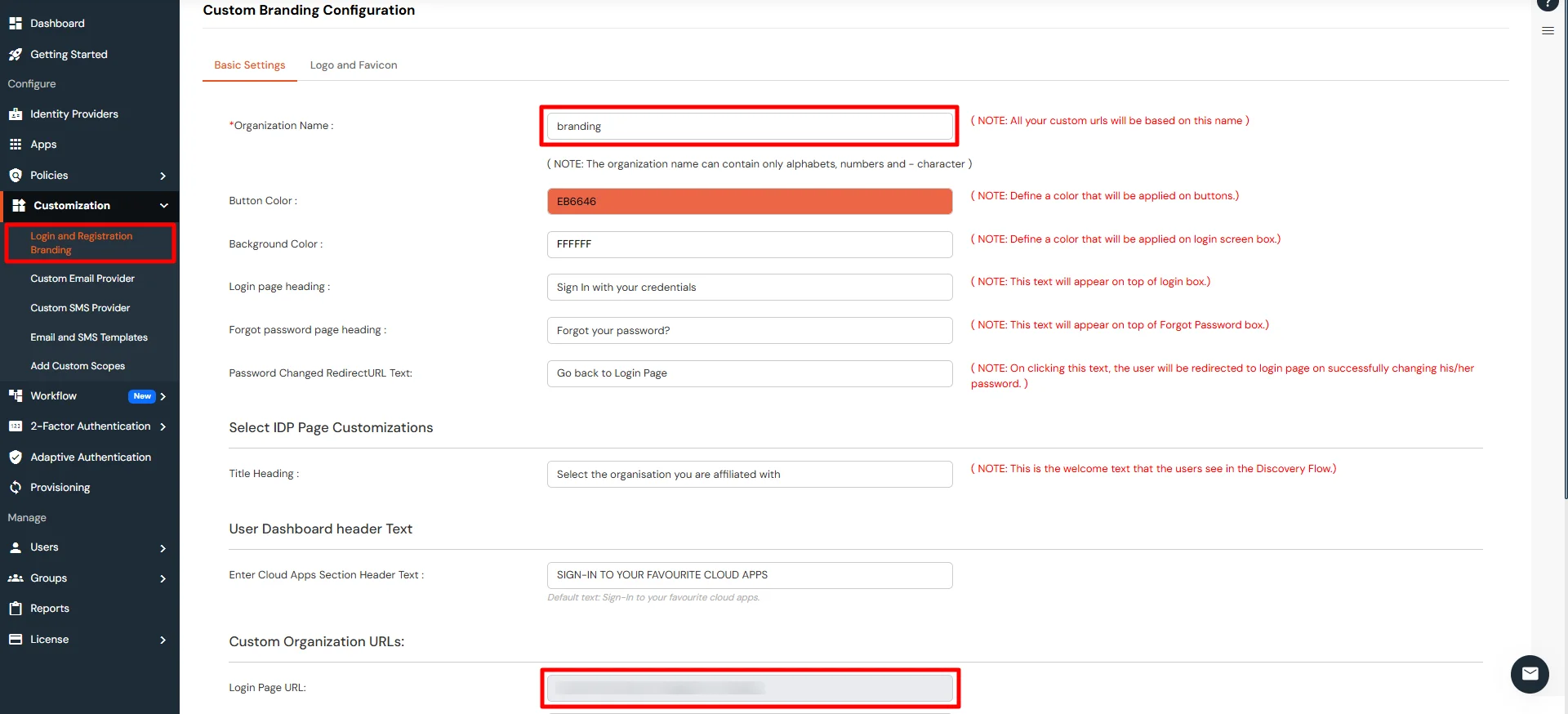Edit Password Changed RedirectURL Text field
This screenshot has width=1568, height=714.
pyautogui.click(x=750, y=373)
